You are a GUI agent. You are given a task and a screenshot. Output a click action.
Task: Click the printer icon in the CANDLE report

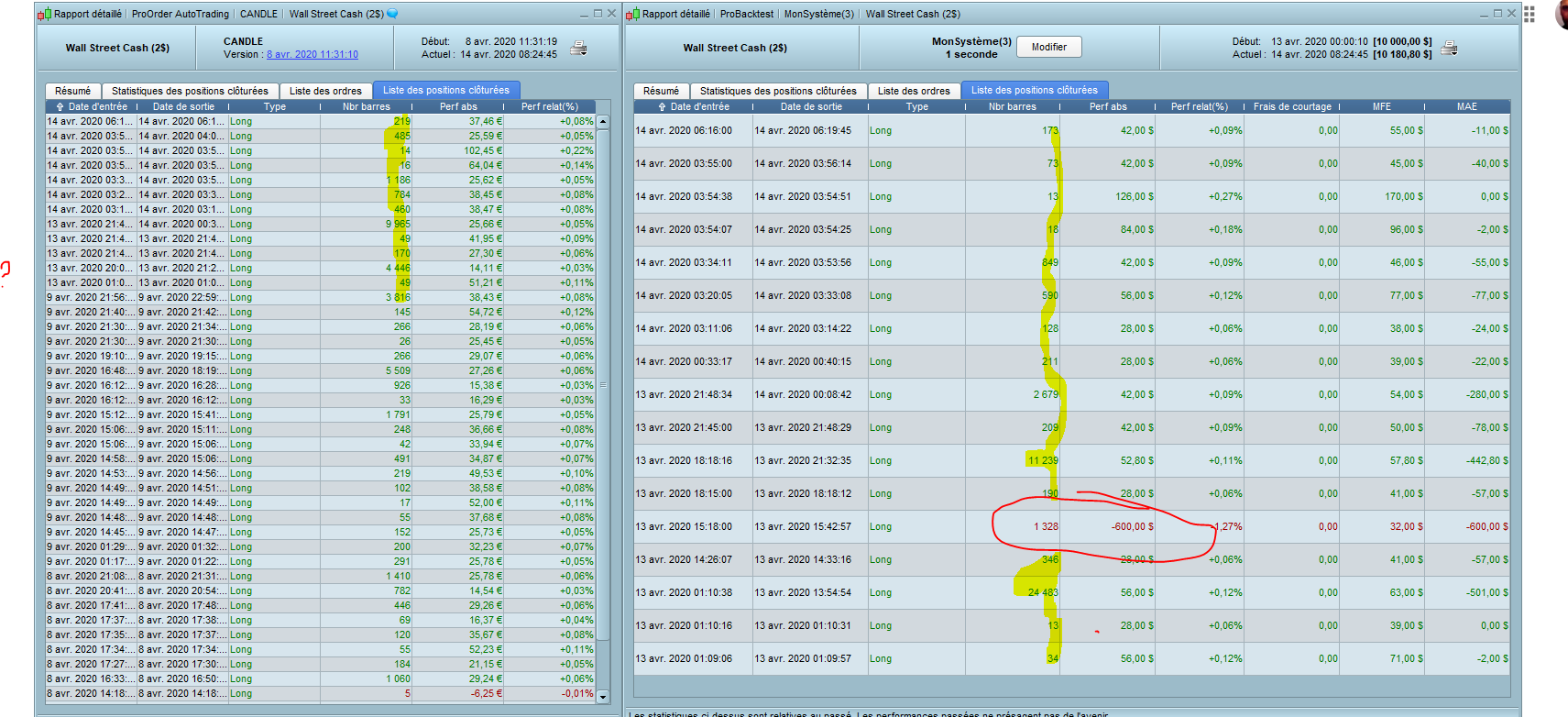(x=578, y=48)
